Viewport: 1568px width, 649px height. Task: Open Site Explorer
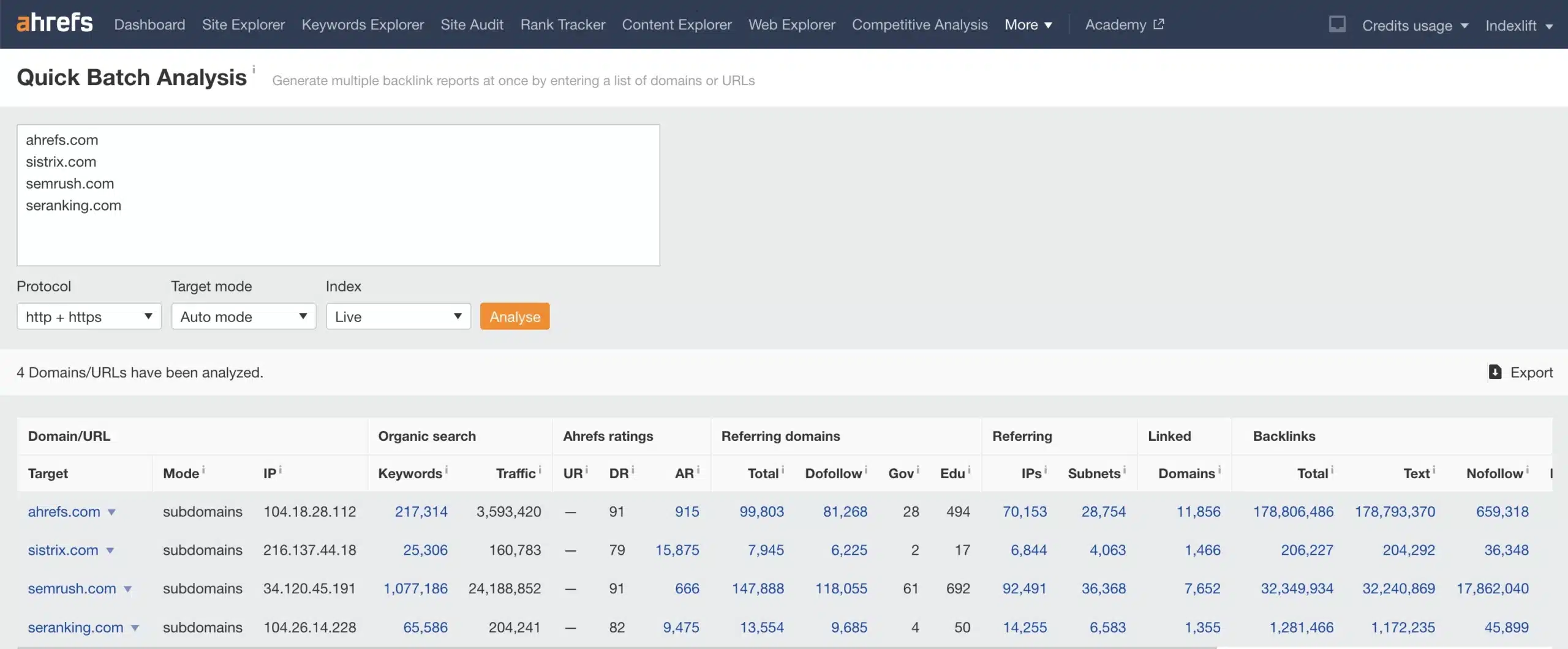[x=243, y=24]
